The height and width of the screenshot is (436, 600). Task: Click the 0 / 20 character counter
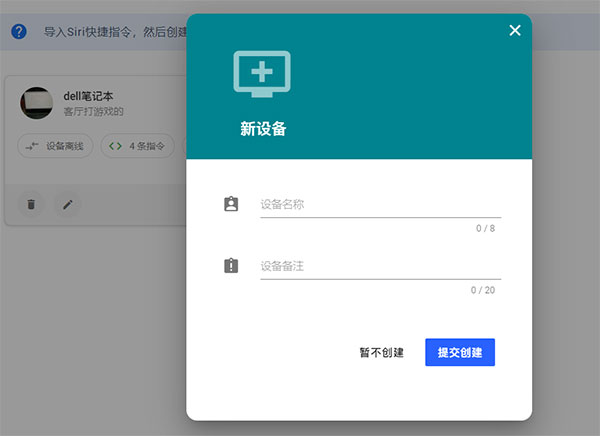click(483, 290)
